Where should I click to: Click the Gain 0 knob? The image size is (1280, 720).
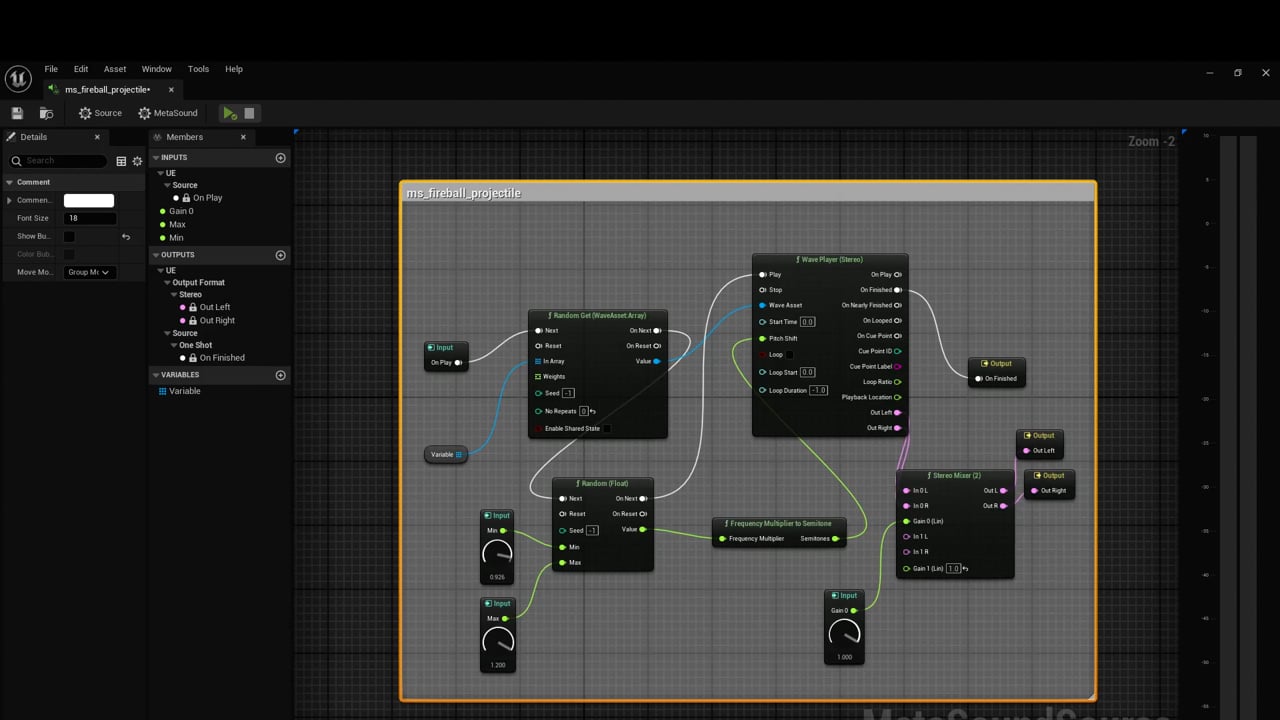tap(844, 633)
